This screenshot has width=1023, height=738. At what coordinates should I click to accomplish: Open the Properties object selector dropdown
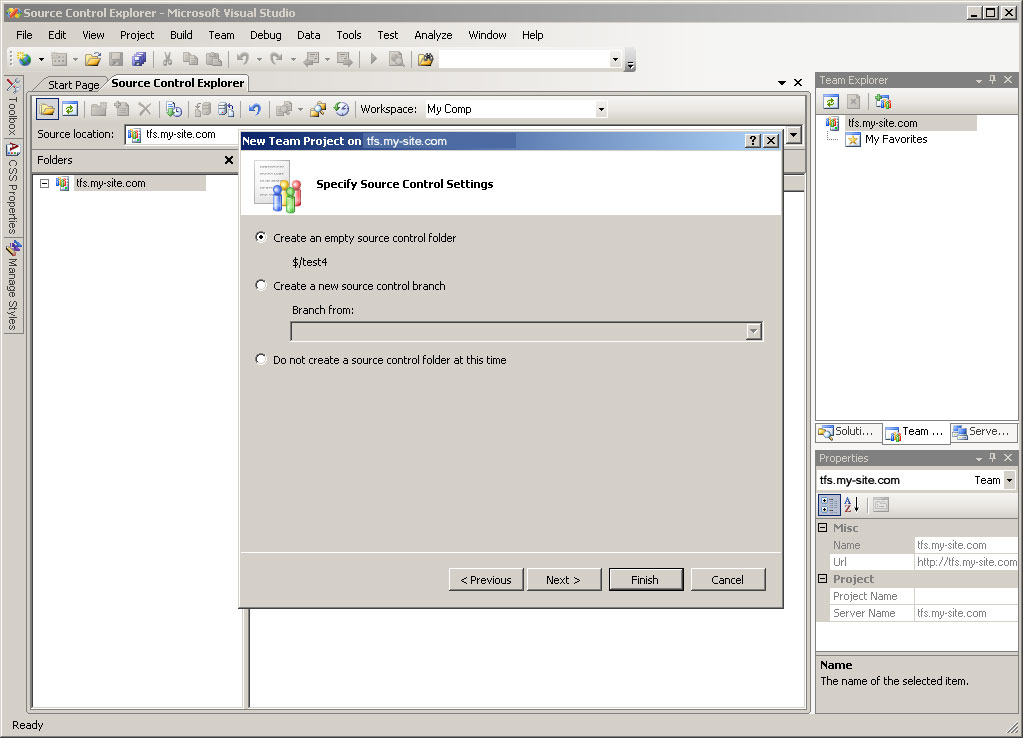(1009, 480)
